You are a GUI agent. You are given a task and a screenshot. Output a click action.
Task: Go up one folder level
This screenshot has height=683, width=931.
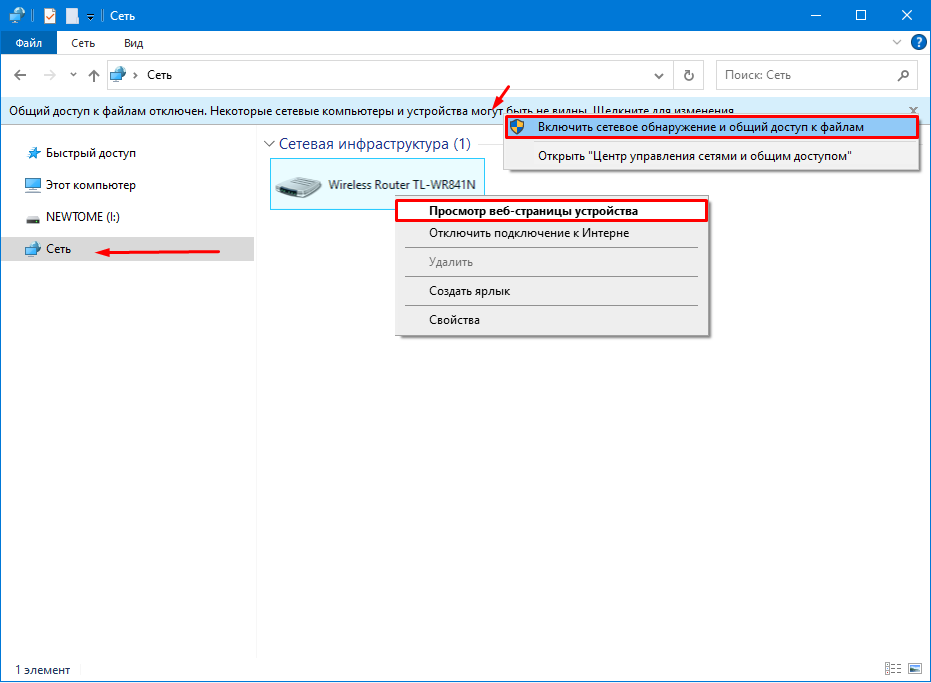coord(94,75)
